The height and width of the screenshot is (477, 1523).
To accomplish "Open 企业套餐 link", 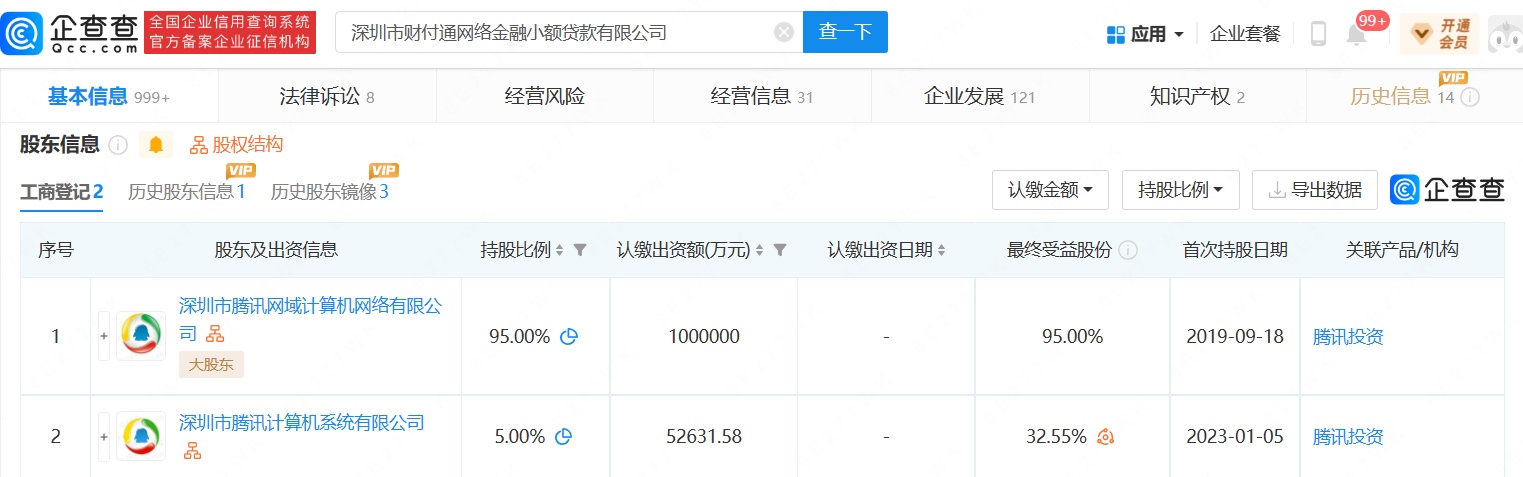I will pyautogui.click(x=1245, y=34).
